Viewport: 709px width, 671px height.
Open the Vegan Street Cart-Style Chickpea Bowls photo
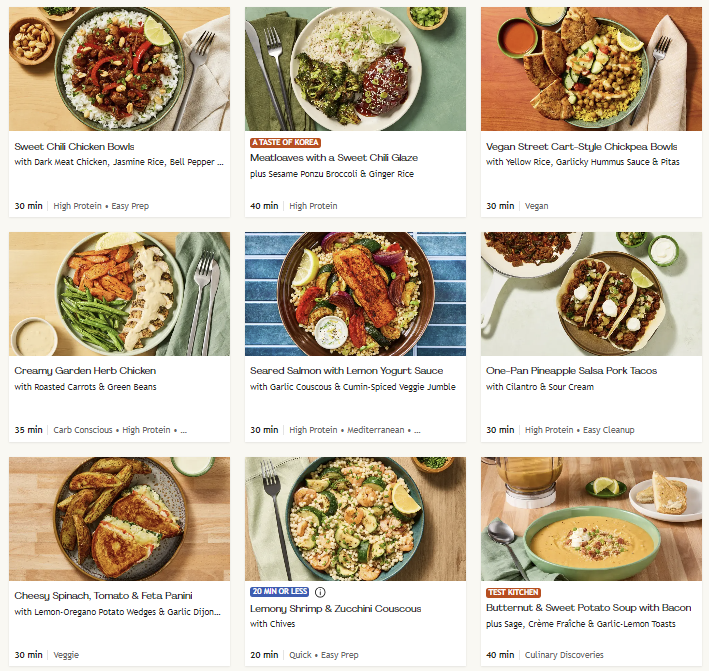591,69
